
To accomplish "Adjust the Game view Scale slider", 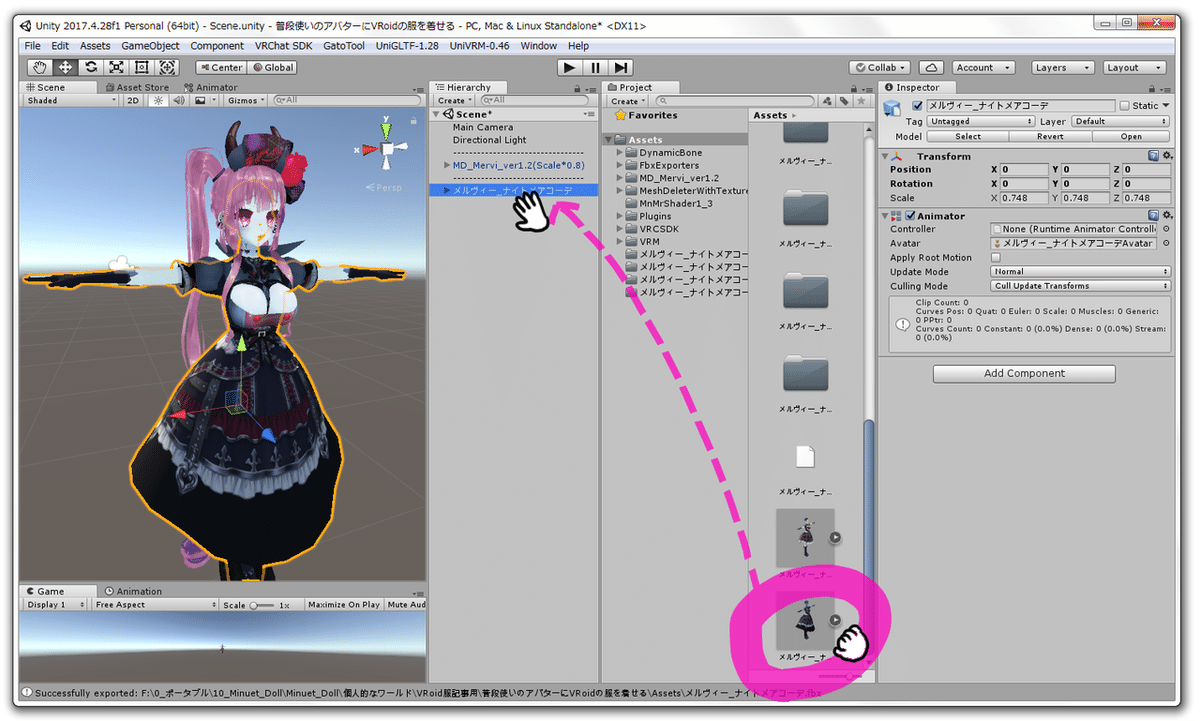I will coord(261,605).
